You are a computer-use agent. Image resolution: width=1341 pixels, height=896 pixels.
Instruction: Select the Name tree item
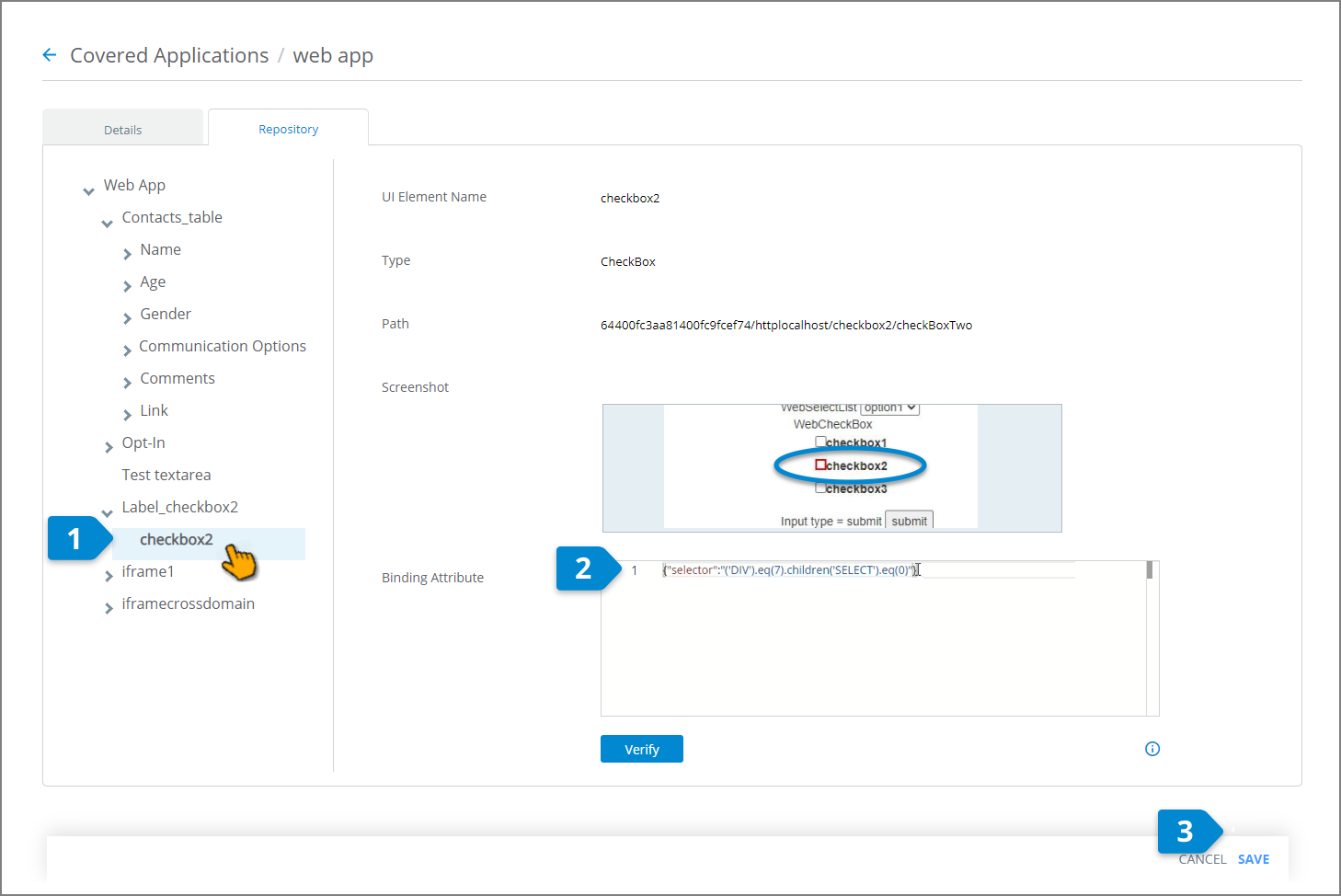(x=160, y=249)
